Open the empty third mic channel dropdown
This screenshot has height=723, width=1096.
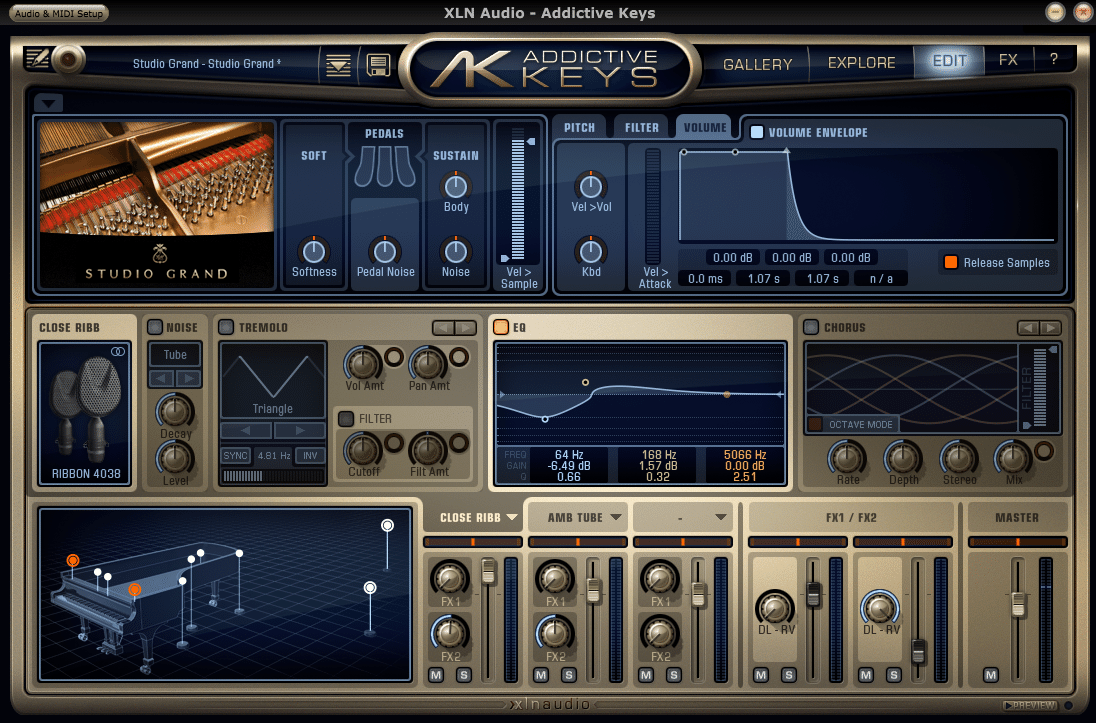pos(720,517)
